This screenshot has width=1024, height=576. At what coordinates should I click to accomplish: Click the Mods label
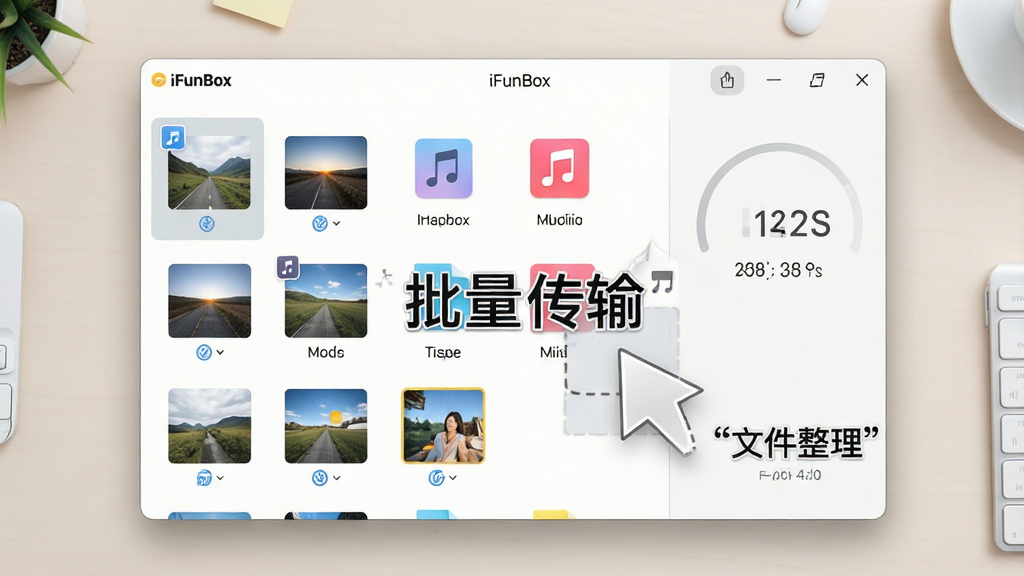(326, 352)
